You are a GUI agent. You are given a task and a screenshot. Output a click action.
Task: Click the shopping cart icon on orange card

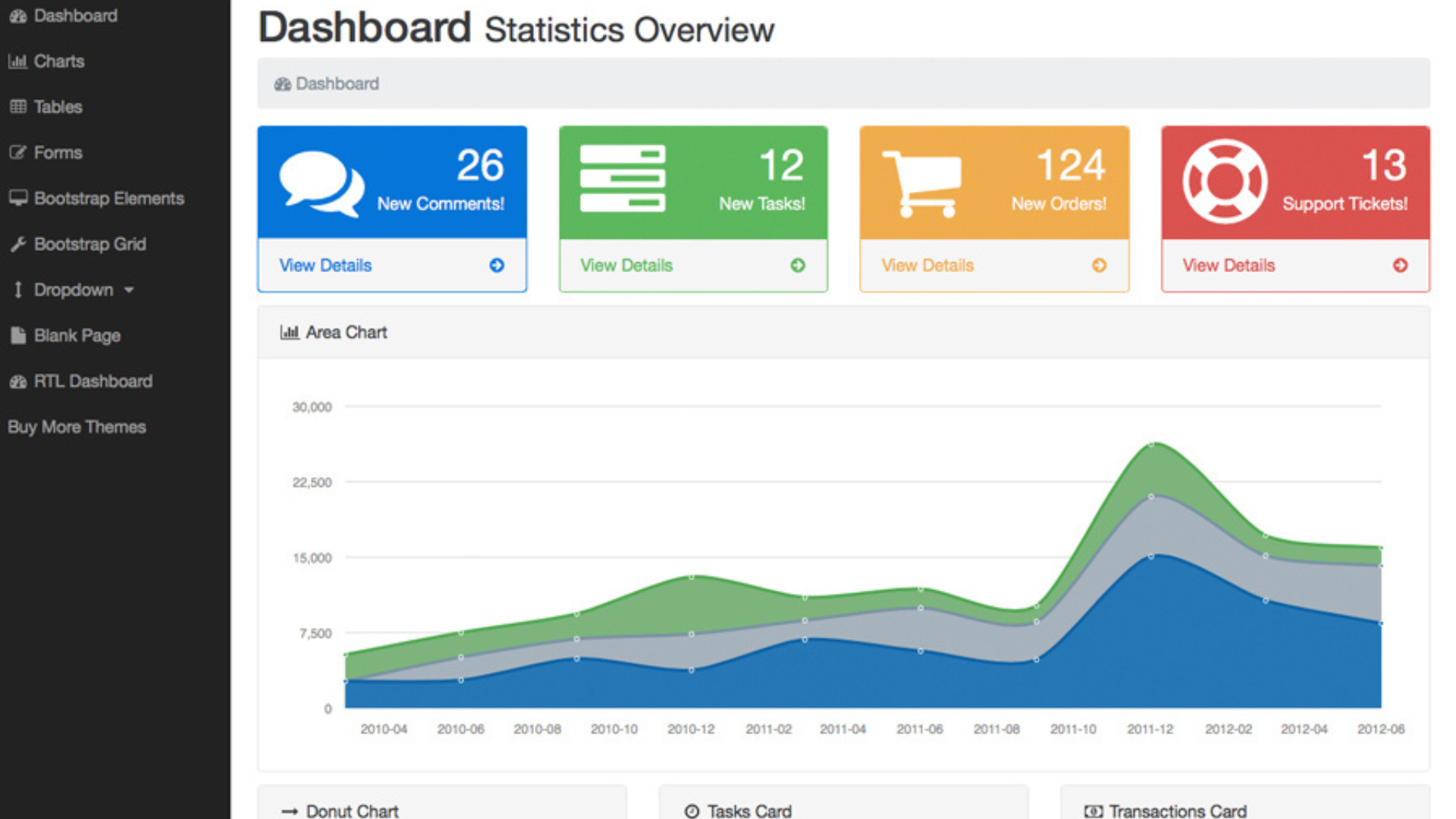point(922,183)
